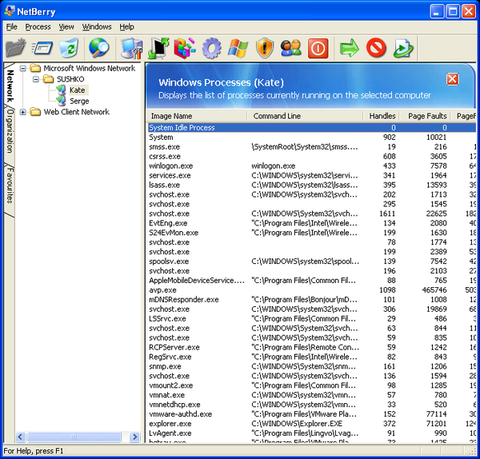Sort by Handles column header
This screenshot has width=480, height=459.
point(382,116)
